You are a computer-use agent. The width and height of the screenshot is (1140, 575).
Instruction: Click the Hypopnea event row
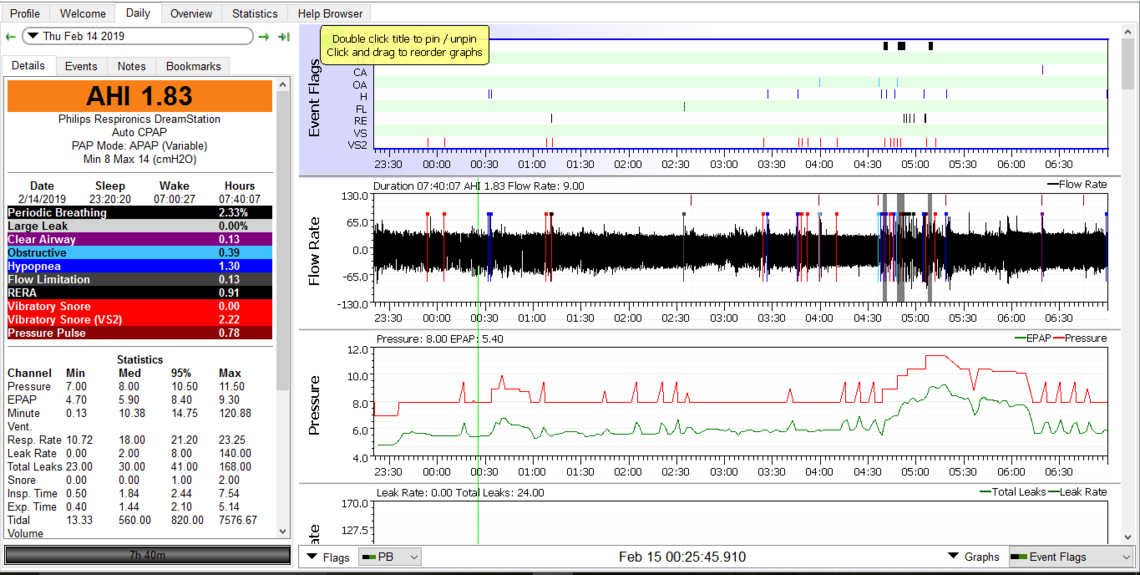point(140,266)
